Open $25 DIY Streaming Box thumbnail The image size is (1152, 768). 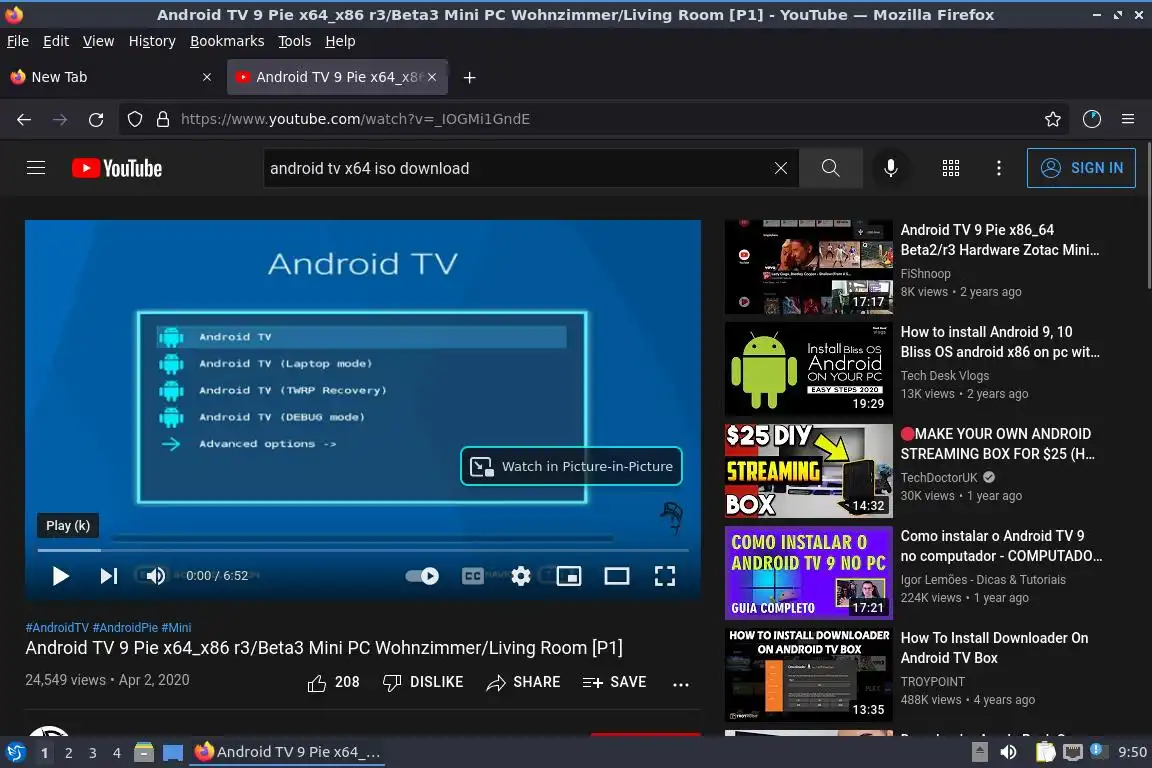pos(808,471)
